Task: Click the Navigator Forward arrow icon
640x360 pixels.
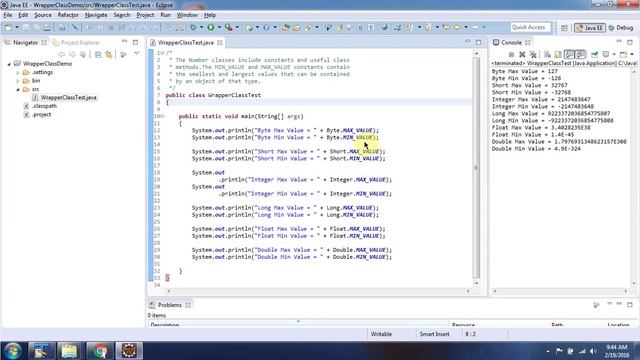Action: coord(72,54)
